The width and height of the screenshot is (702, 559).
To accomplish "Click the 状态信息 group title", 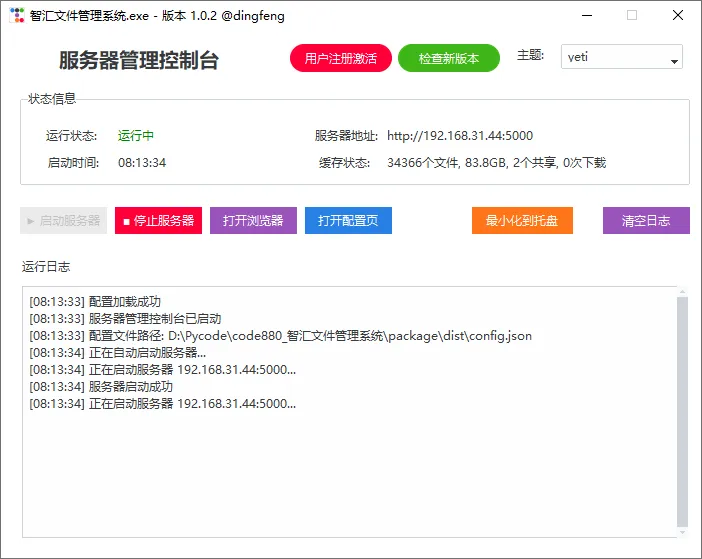I will pos(52,98).
